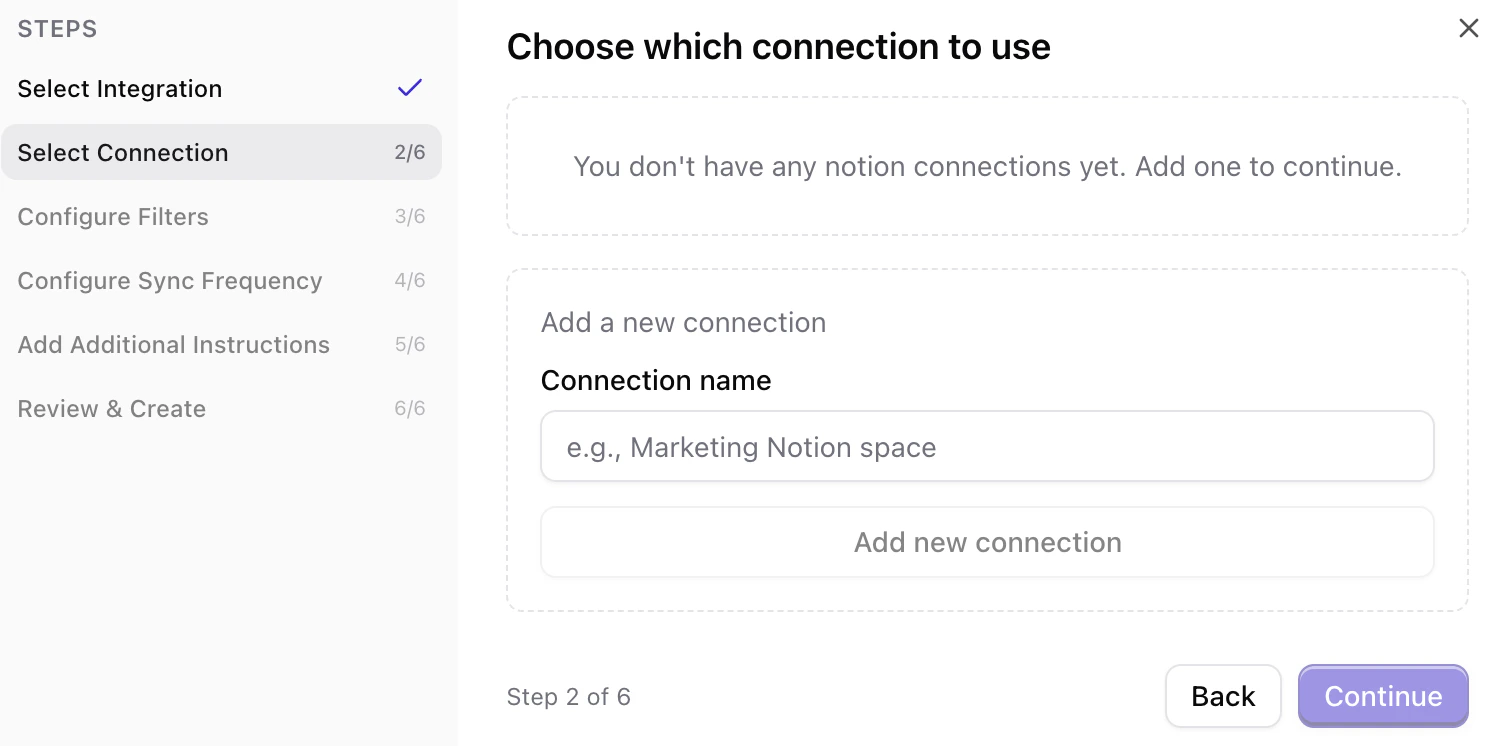Click the Back button
This screenshot has height=746, width=1494.
(x=1223, y=696)
